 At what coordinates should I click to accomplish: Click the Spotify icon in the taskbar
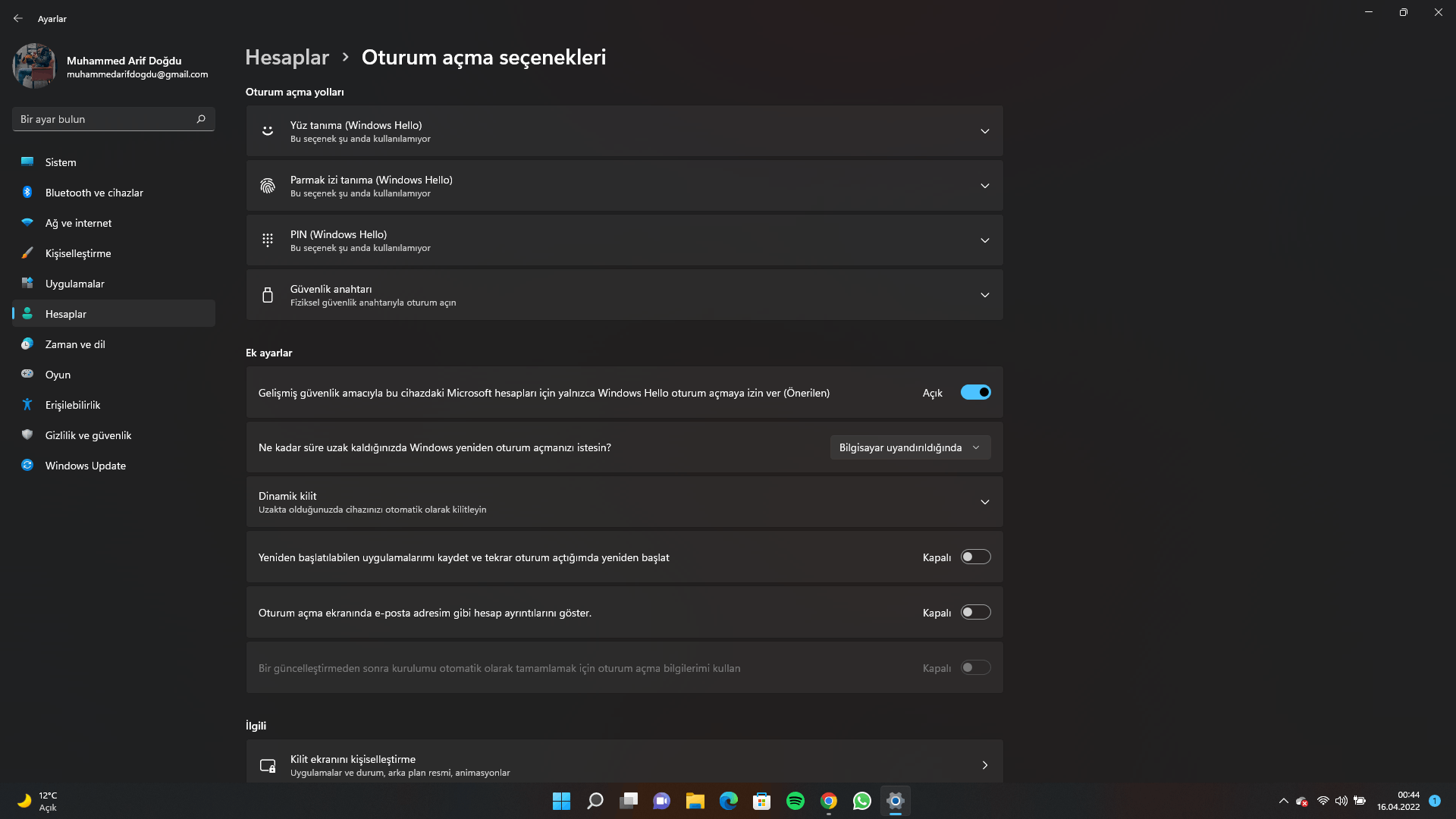[x=795, y=801]
